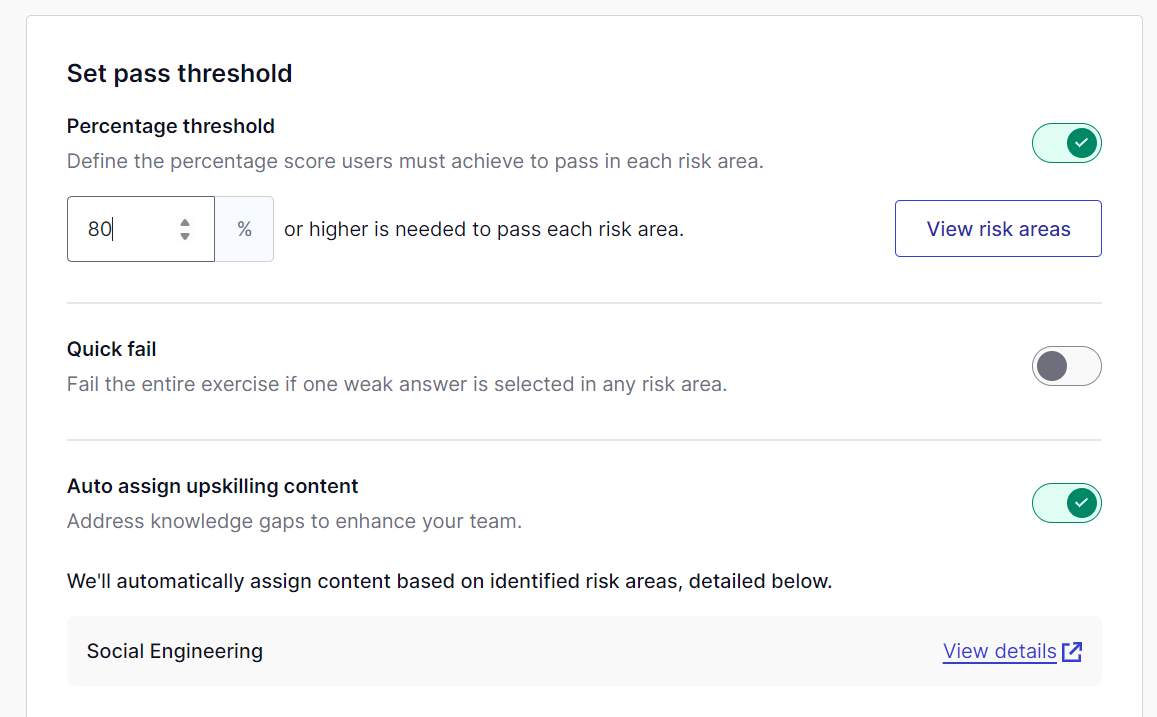This screenshot has width=1157, height=717.
Task: Click the checkmark knob in Percentage threshold toggle
Action: (1081, 143)
